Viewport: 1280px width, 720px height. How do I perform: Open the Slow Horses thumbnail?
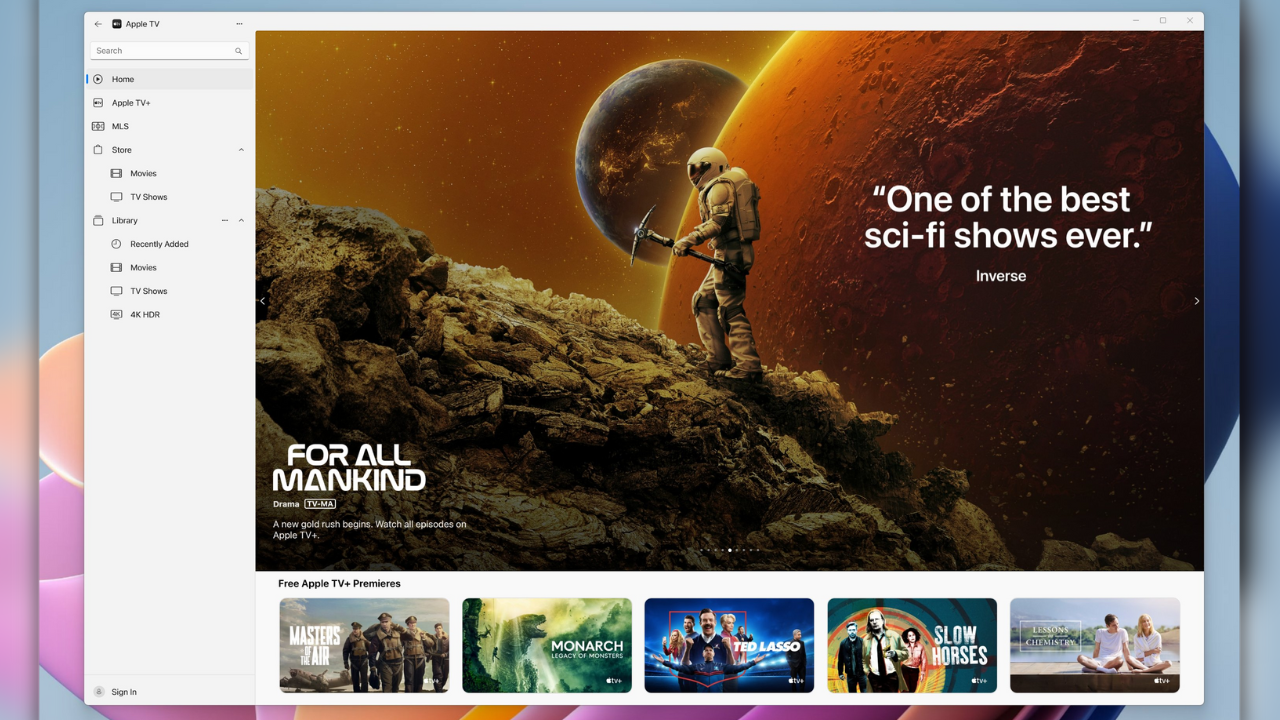coord(912,645)
